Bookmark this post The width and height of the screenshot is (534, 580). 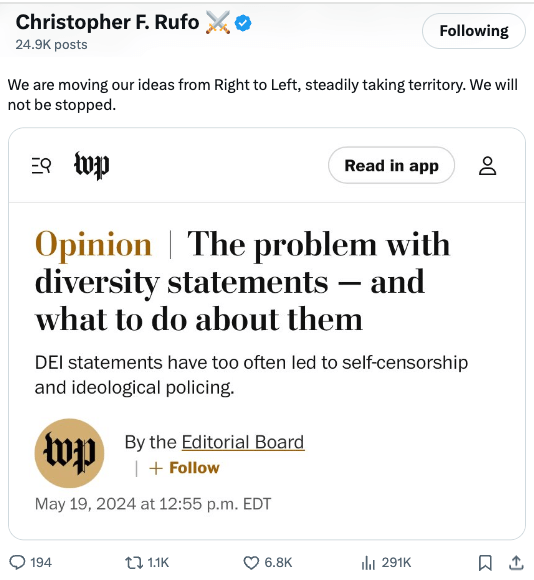tap(485, 563)
